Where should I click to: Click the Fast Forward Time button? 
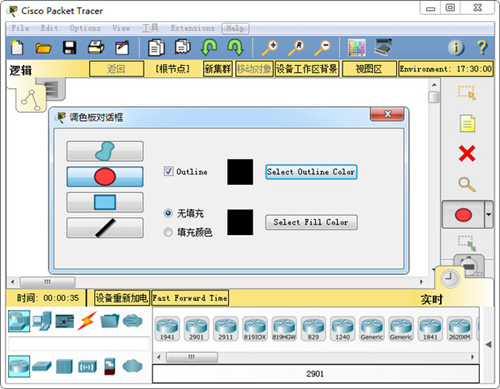(190, 298)
